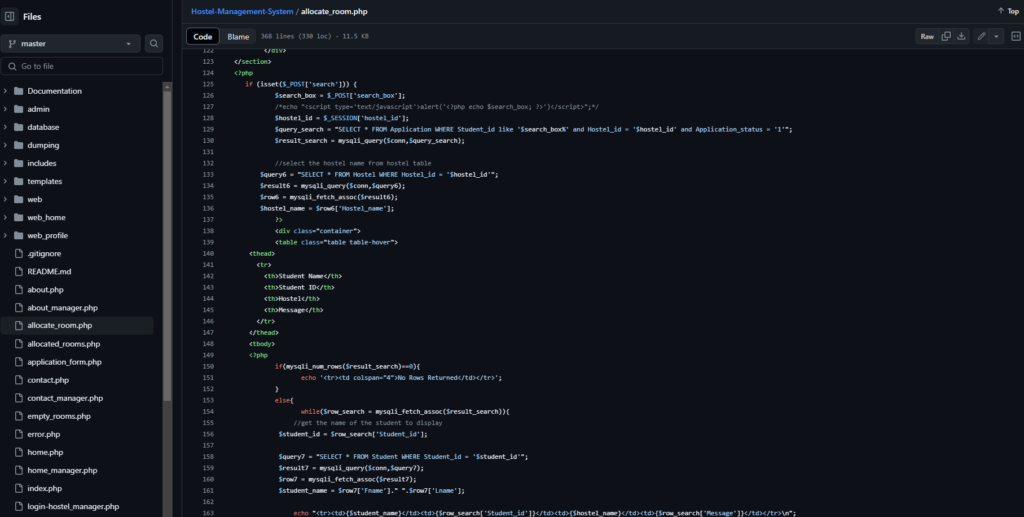This screenshot has width=1024, height=517.
Task: Select line number 133
Action: [x=208, y=174]
